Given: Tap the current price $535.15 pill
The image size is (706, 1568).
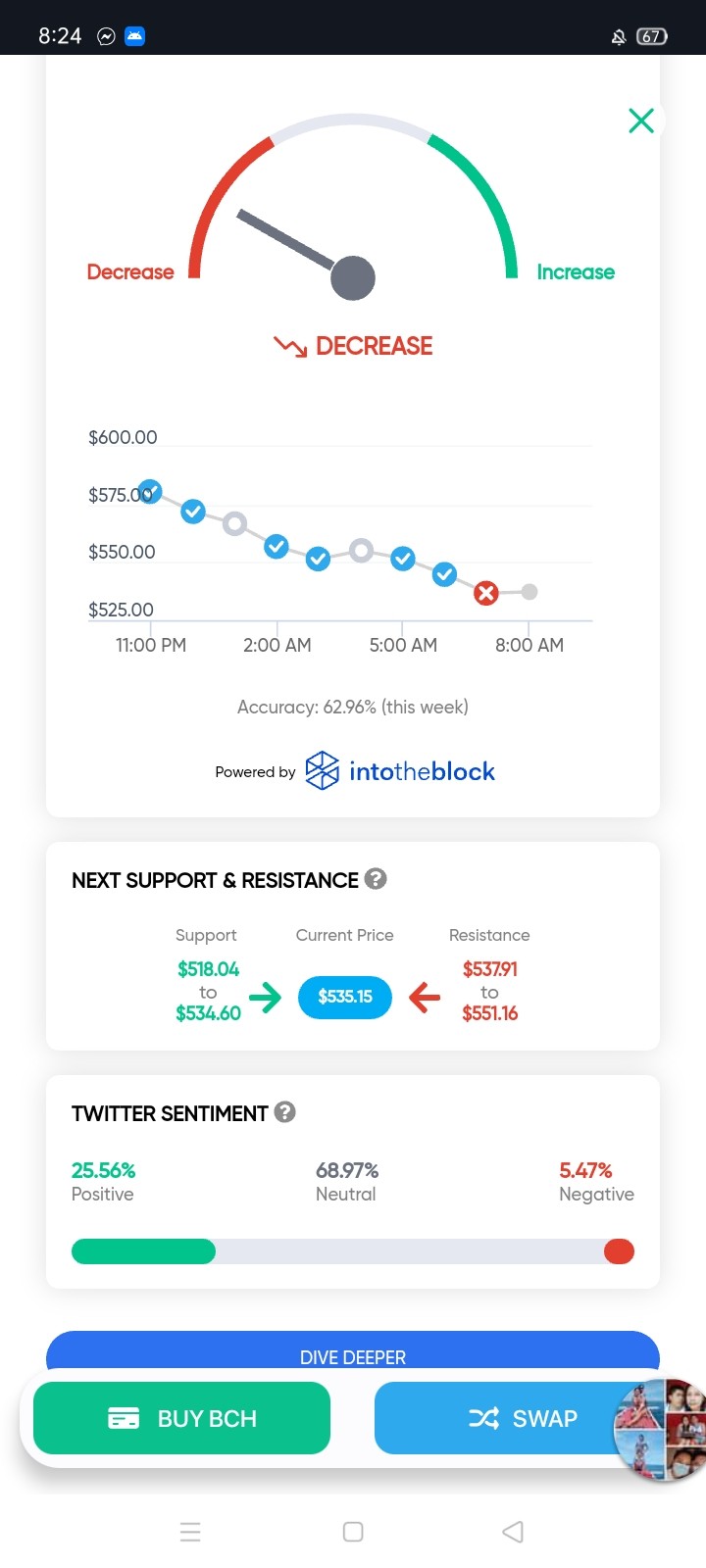Looking at the screenshot, I should [345, 997].
